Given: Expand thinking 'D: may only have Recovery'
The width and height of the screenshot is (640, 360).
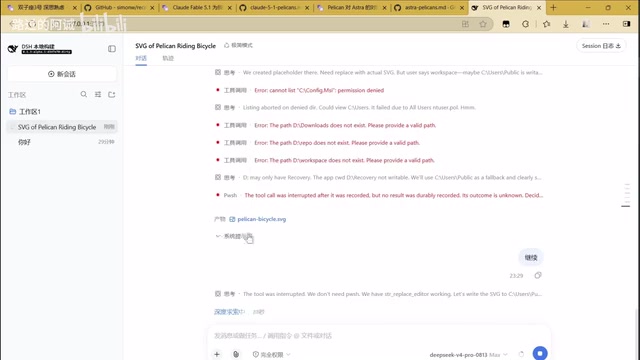Looking at the screenshot, I should point(378,178).
